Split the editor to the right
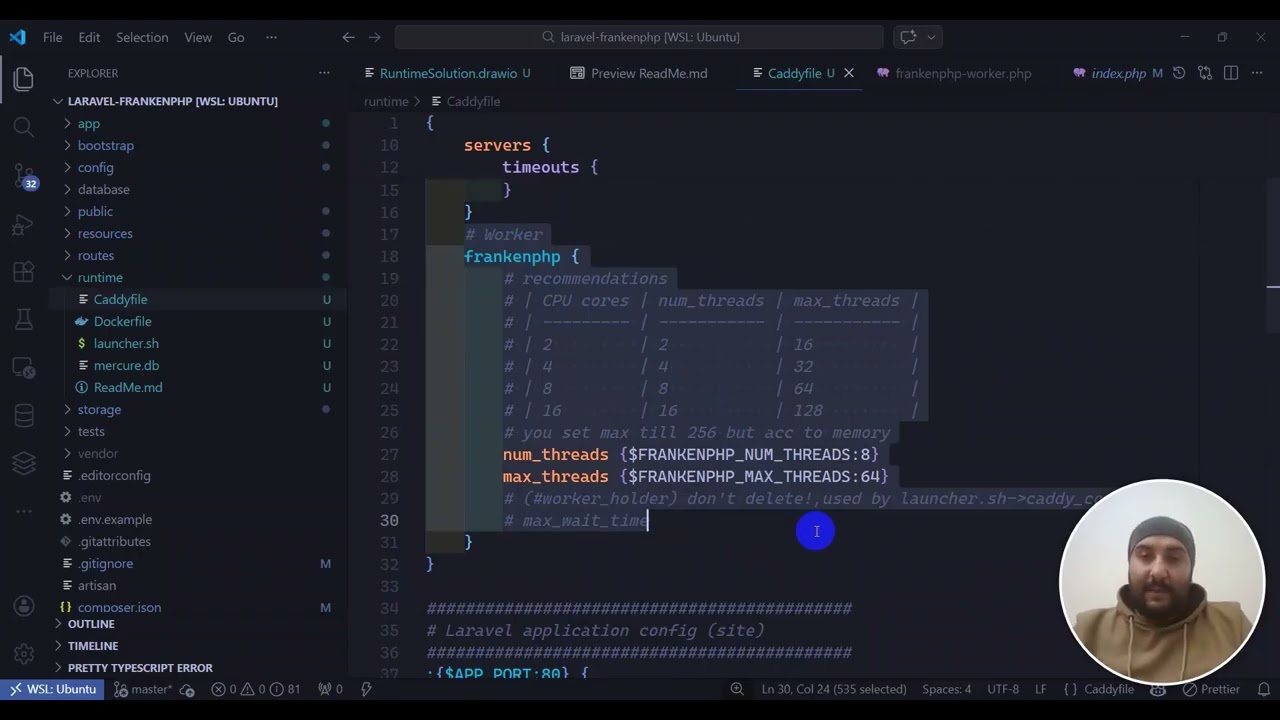Viewport: 1280px width, 720px height. coord(1231,73)
